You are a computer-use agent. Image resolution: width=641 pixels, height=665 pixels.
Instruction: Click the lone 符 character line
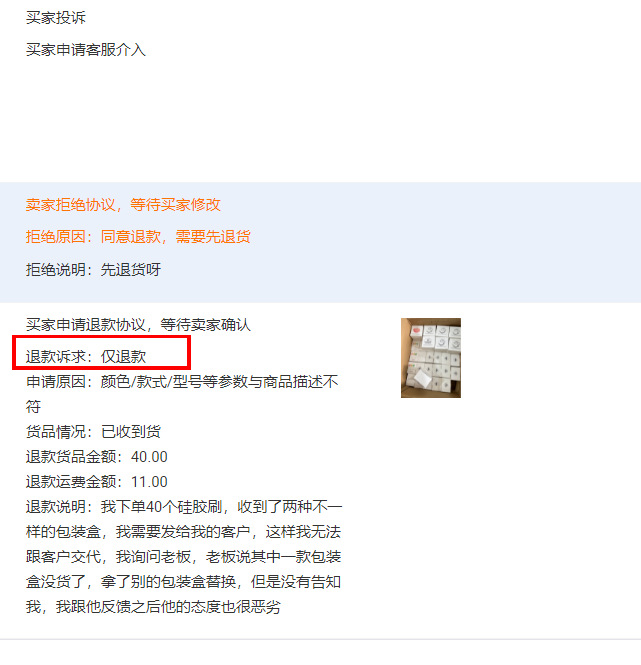pyautogui.click(x=34, y=407)
